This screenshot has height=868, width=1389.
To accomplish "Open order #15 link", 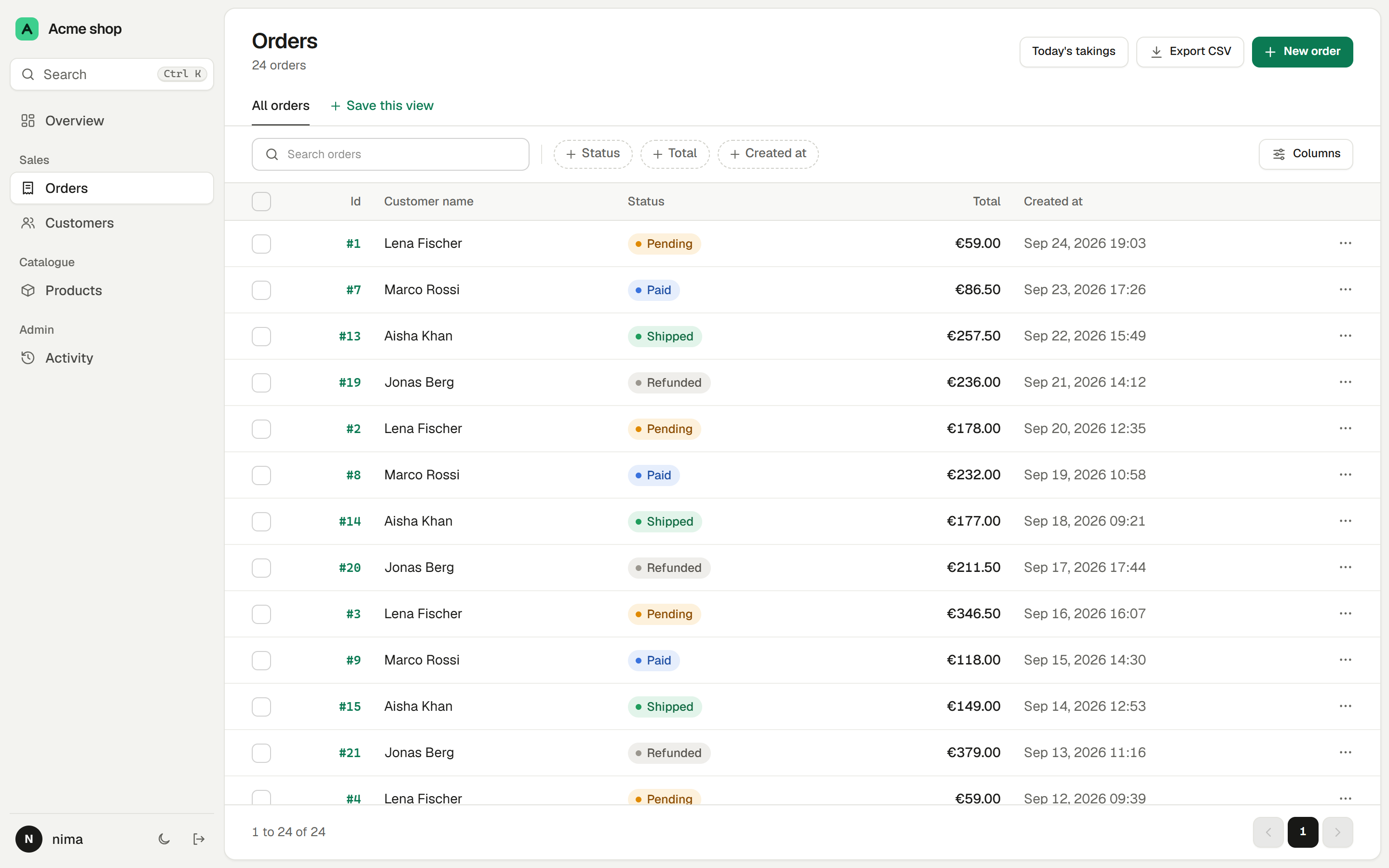I will 350,706.
